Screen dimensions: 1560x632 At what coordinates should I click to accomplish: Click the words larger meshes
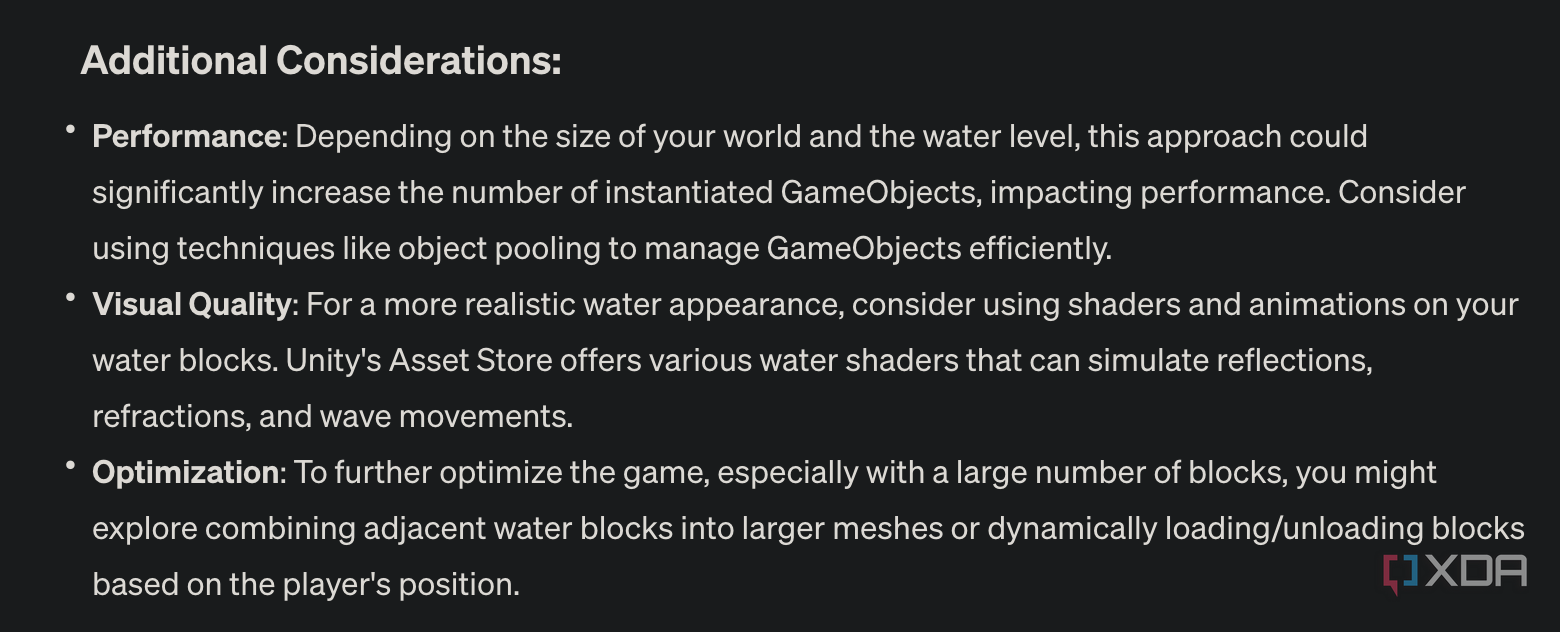pos(845,528)
